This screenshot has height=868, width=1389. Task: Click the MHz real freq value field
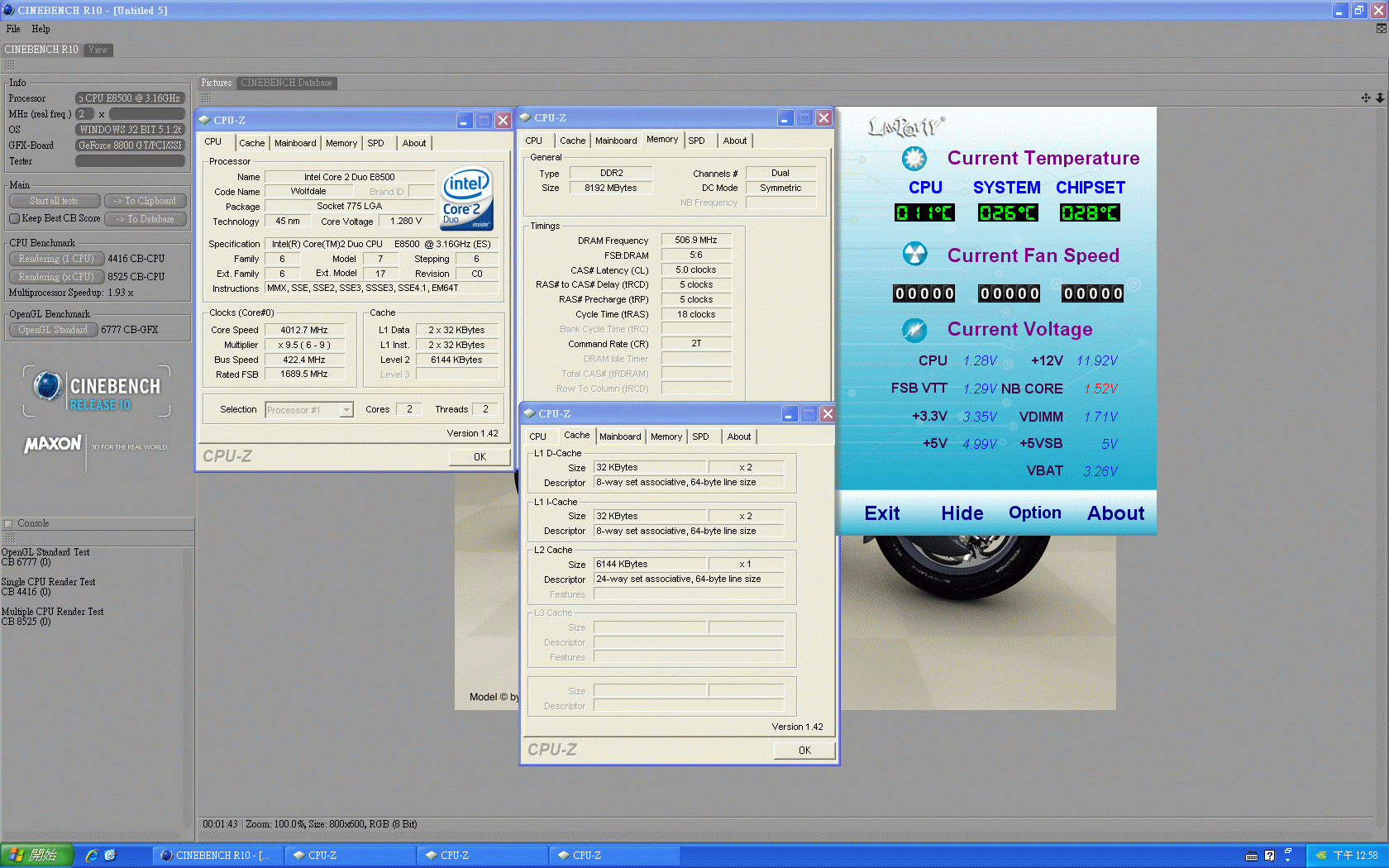(146, 114)
